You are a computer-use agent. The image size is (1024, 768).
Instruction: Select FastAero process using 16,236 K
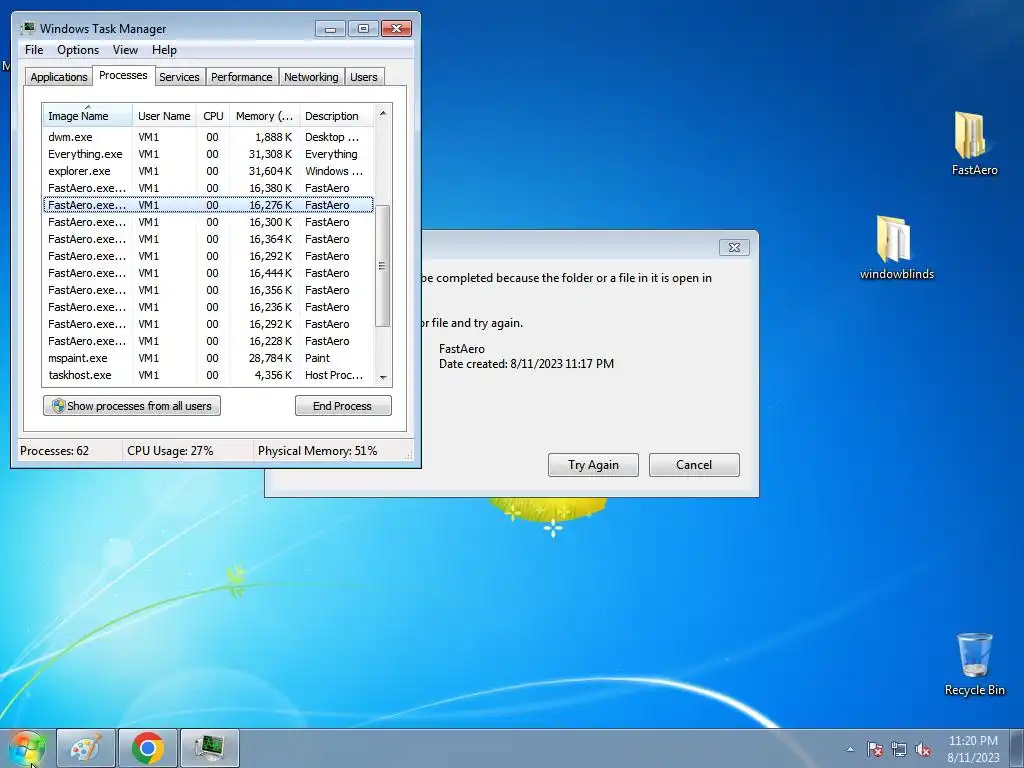pyautogui.click(x=208, y=307)
